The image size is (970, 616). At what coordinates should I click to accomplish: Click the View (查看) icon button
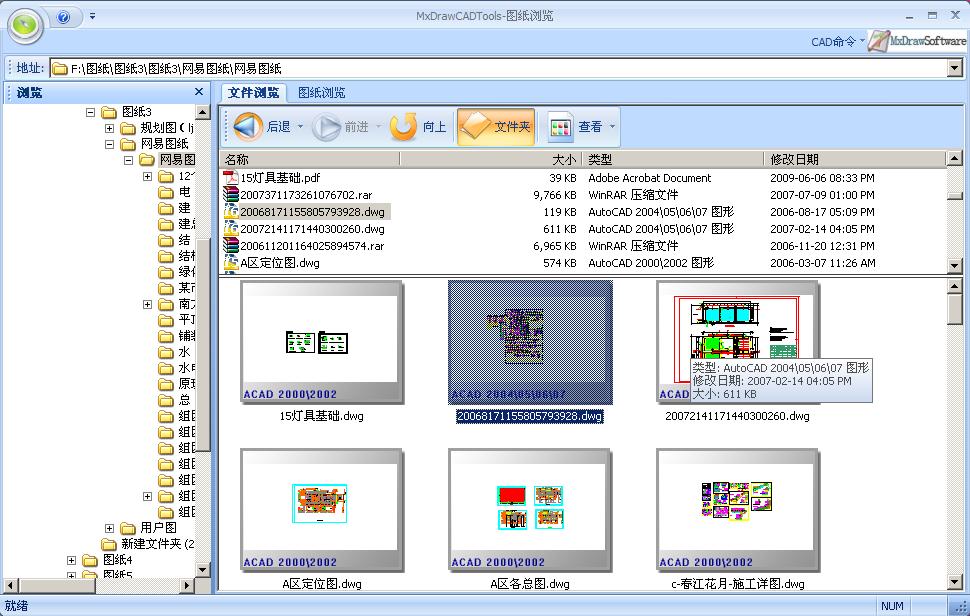click(x=561, y=127)
